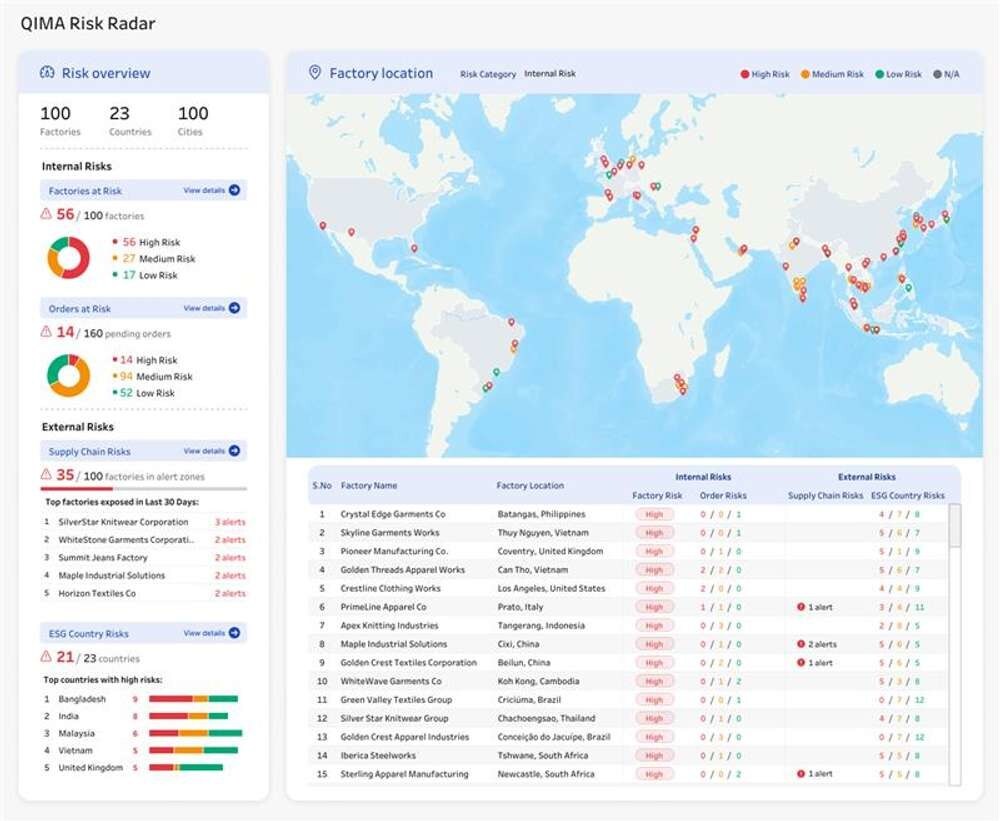The image size is (1000, 821).
Task: Click arrow icon beside Orders at Risk
Action: (234, 308)
